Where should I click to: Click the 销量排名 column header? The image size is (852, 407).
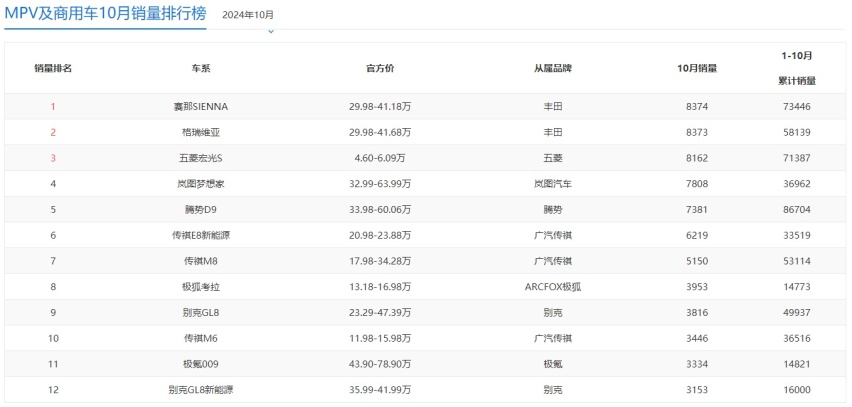(53, 69)
